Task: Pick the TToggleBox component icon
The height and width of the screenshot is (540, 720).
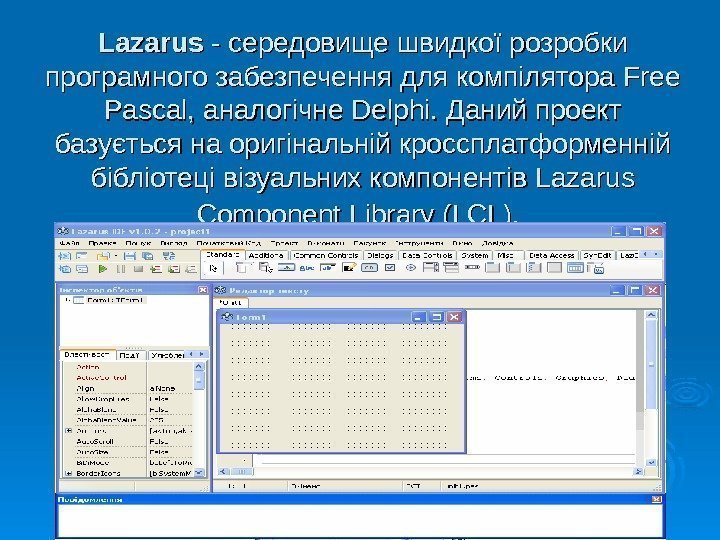Action: [369, 267]
